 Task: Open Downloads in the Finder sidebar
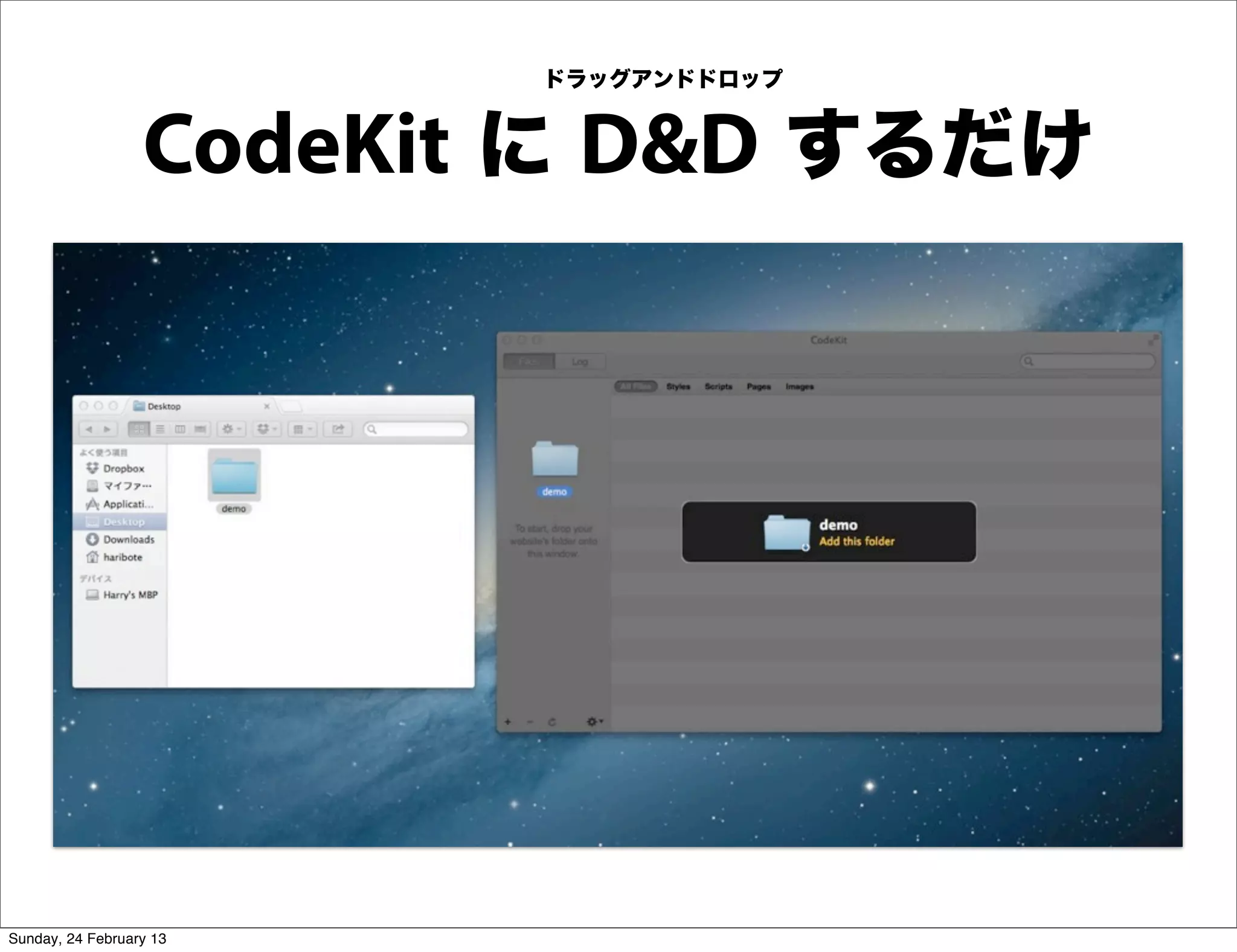click(120, 539)
